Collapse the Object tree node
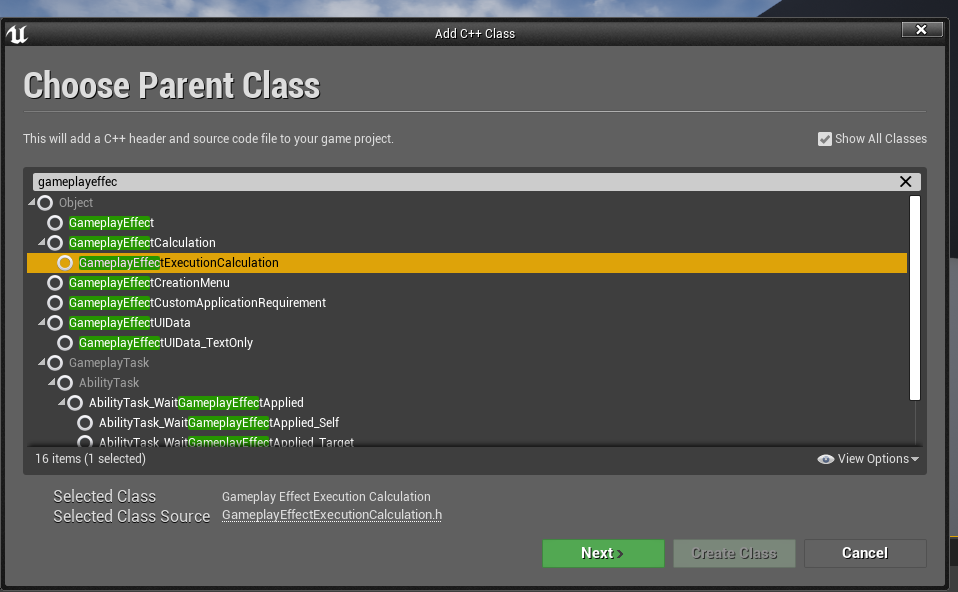The width and height of the screenshot is (958, 592). tap(32, 202)
